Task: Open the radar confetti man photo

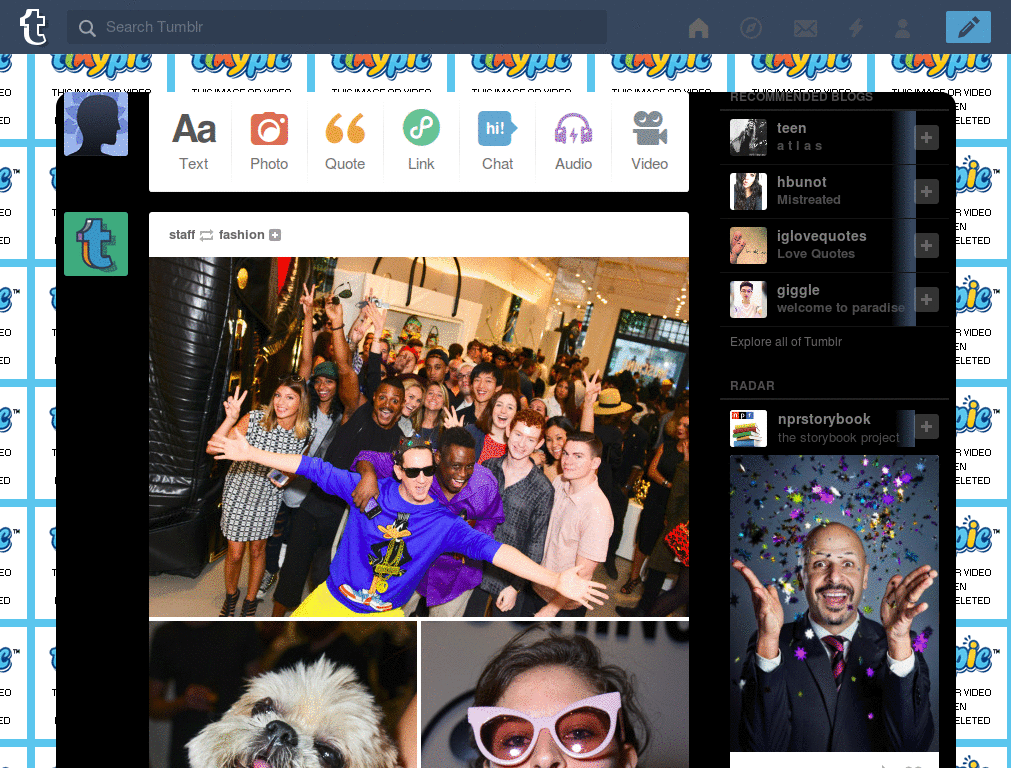Action: pyautogui.click(x=834, y=603)
